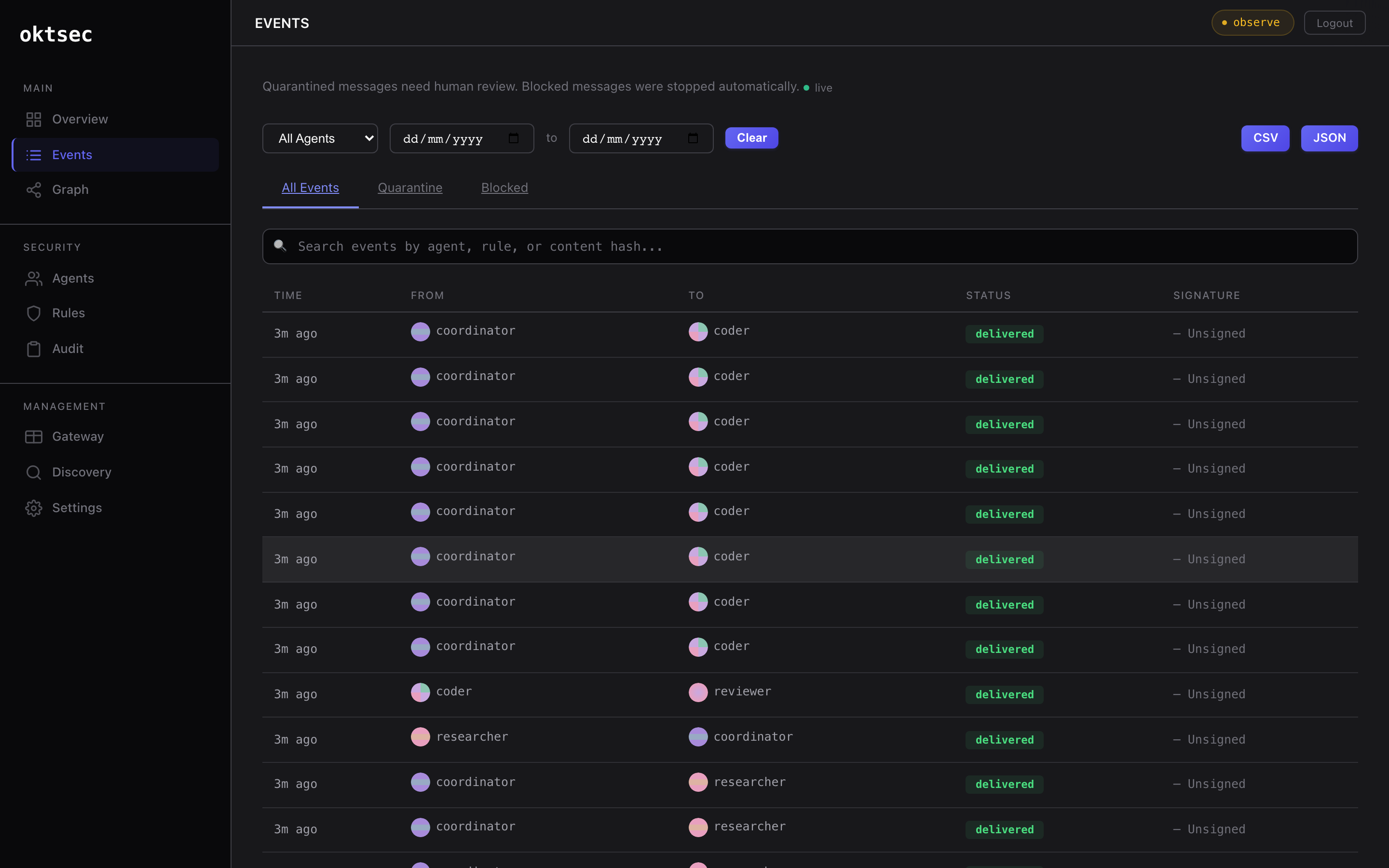Open the All Agents dropdown
The image size is (1389, 868).
[x=320, y=138]
